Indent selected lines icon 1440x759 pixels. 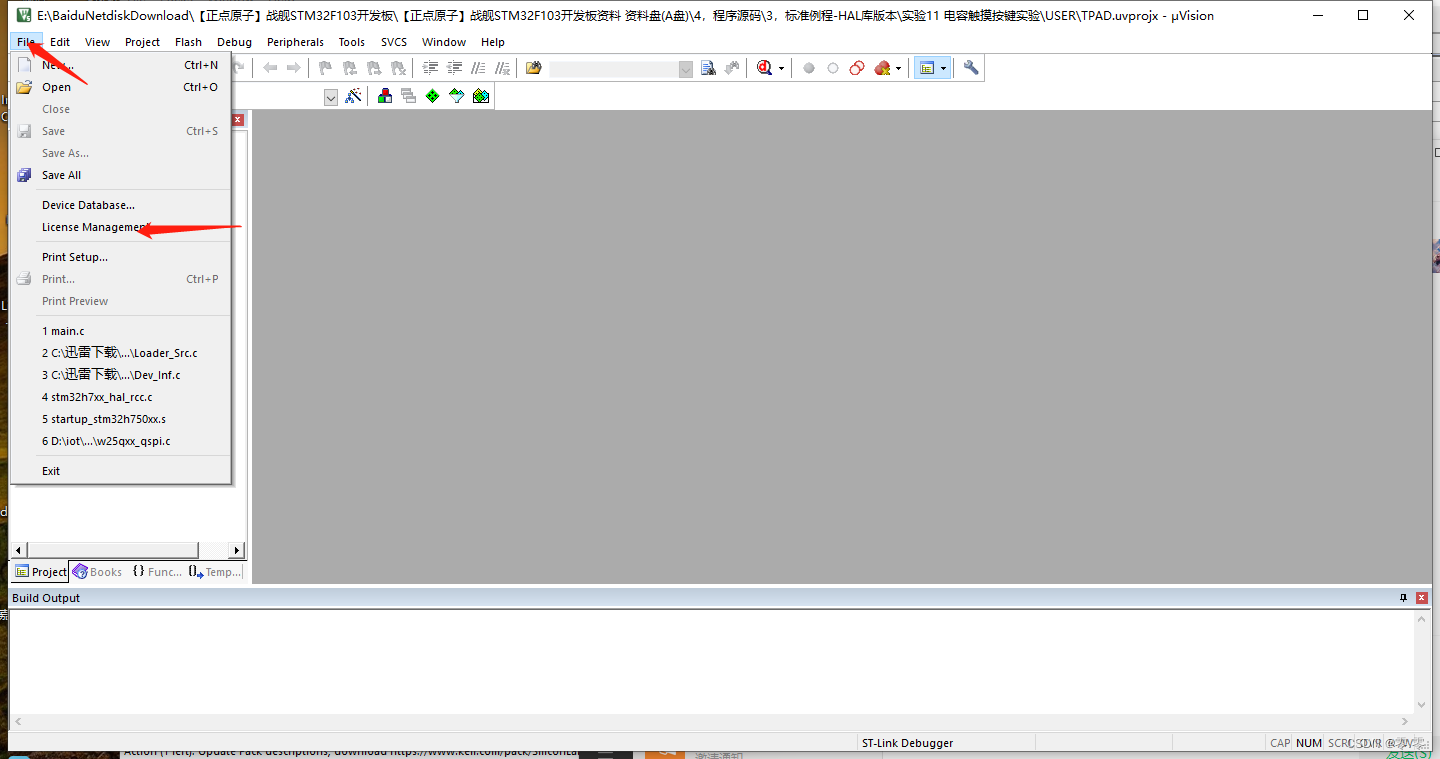430,68
